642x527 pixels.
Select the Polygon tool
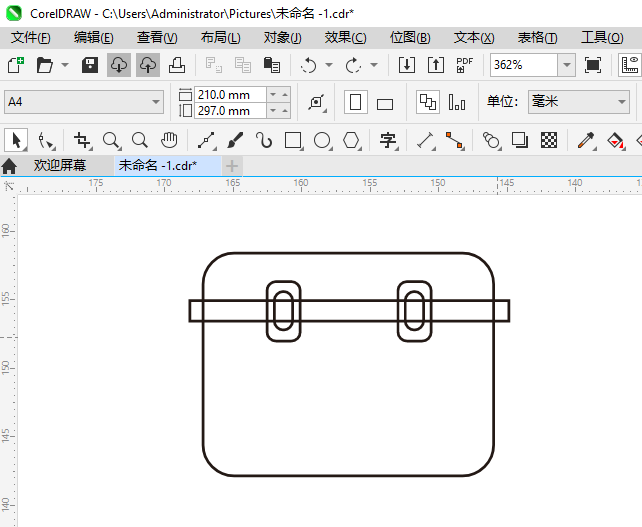351,140
